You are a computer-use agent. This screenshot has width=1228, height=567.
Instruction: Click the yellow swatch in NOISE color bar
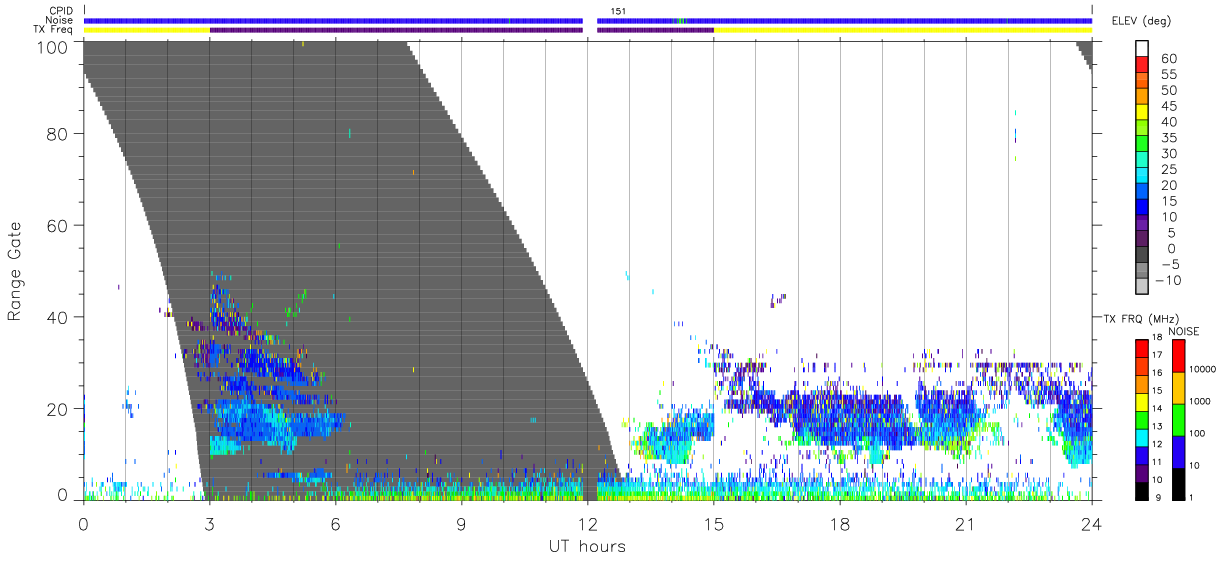(1178, 388)
